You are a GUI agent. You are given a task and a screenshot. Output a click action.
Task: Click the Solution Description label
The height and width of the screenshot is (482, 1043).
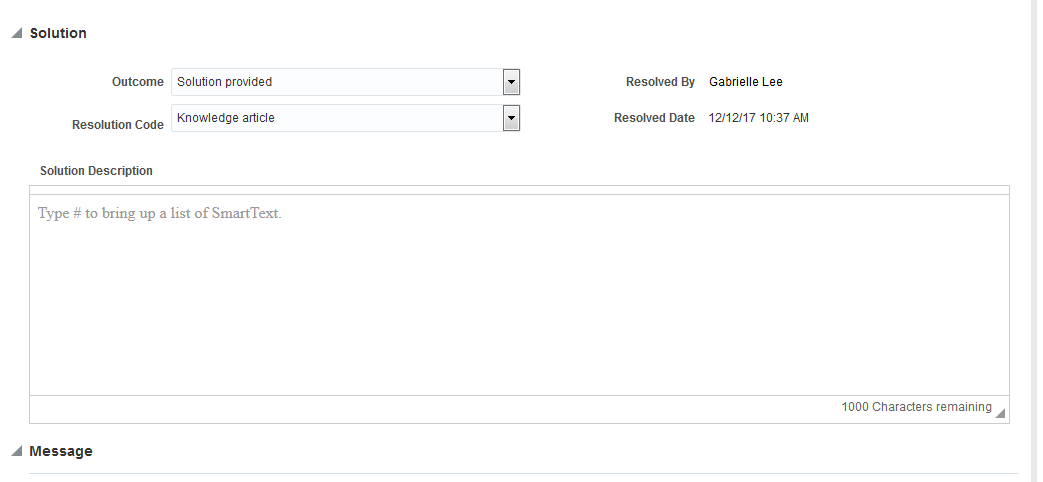pyautogui.click(x=96, y=171)
